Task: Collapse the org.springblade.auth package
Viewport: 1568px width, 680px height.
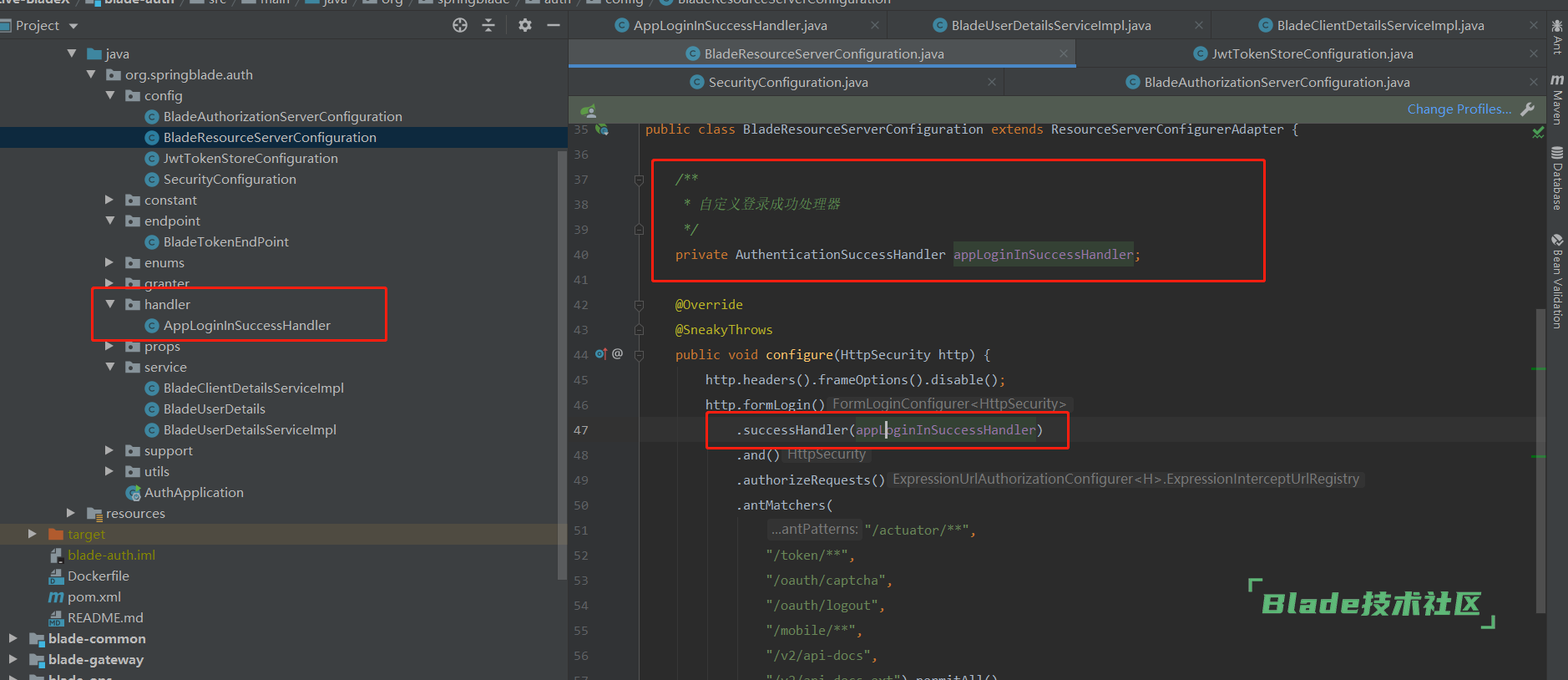Action: click(91, 74)
